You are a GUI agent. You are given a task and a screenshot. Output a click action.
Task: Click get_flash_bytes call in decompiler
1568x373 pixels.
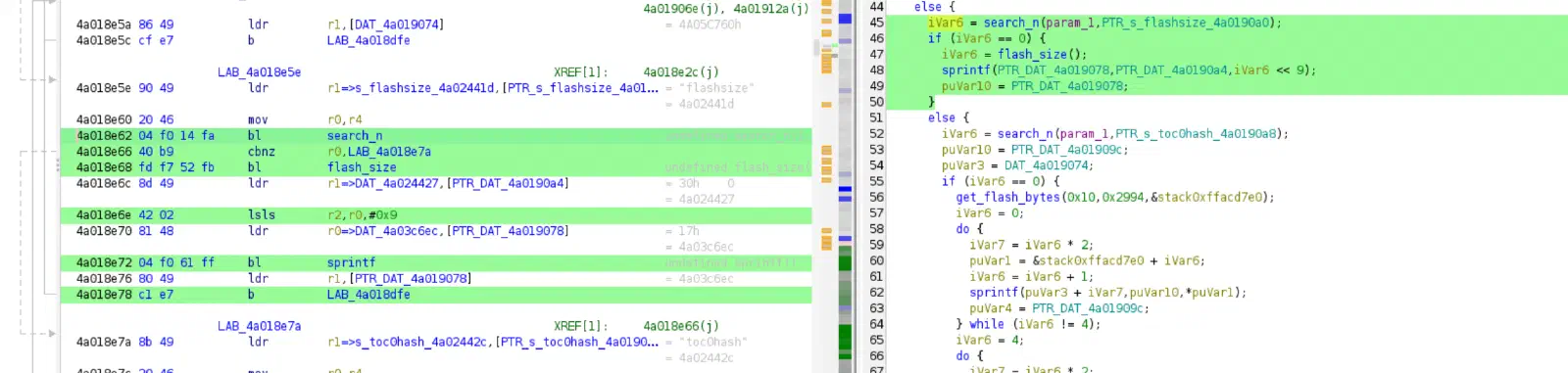1008,197
